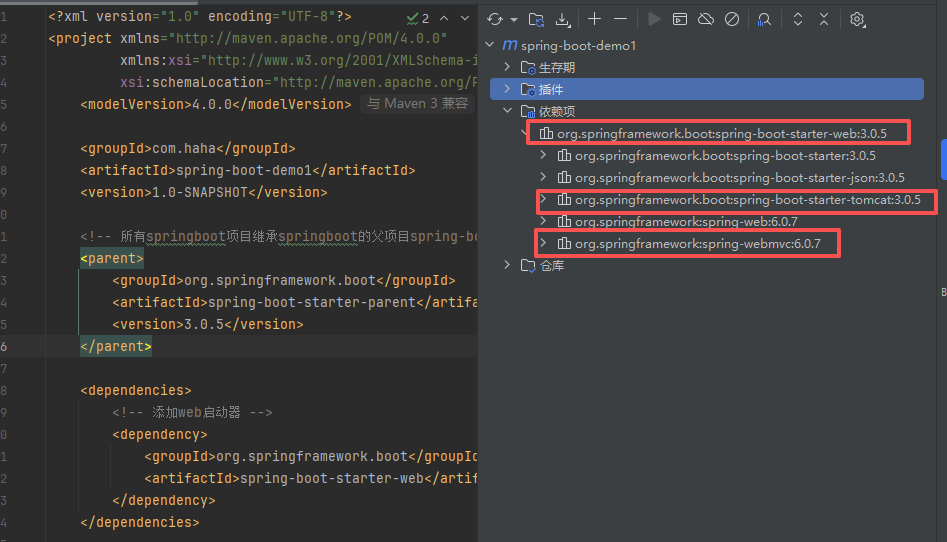Select spring-boot-starter-json:3.0.5 row
Image resolution: width=947 pixels, height=542 pixels.
(739, 178)
